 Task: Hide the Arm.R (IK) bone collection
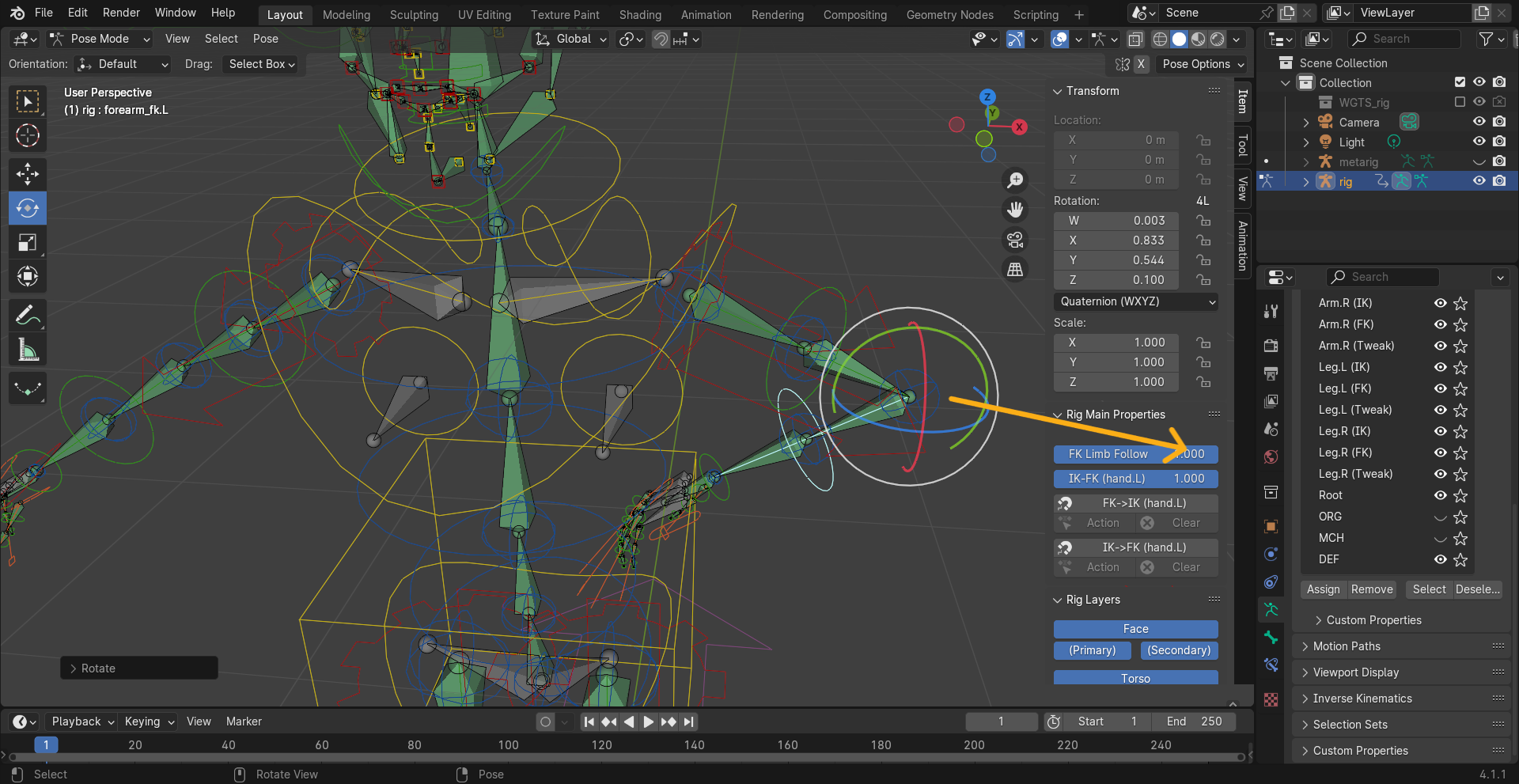point(1441,303)
